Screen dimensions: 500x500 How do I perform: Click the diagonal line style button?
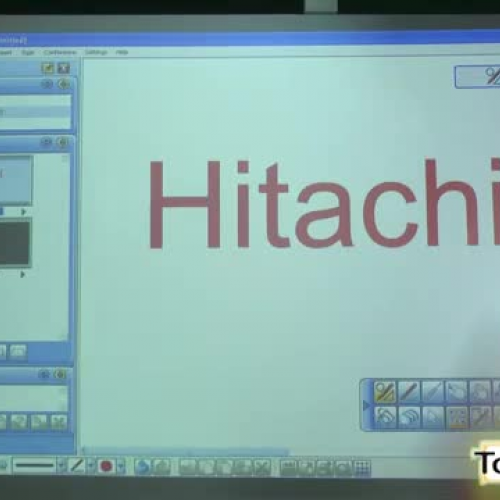pos(77,465)
